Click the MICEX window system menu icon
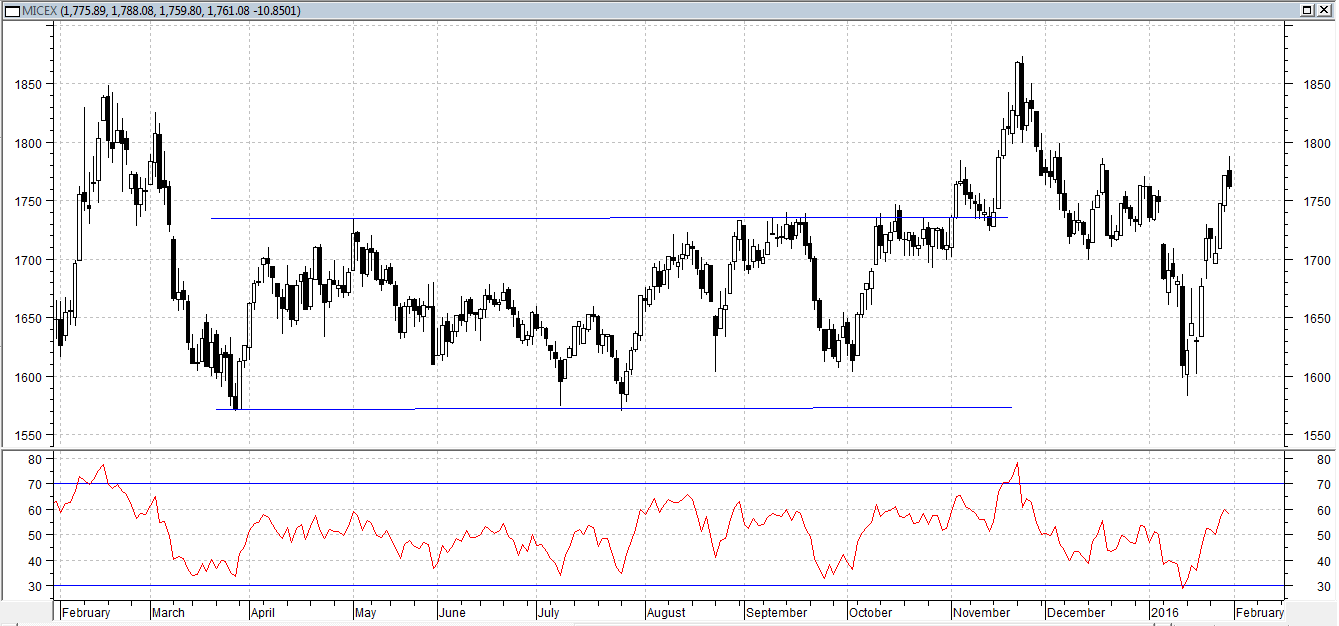1339x626 pixels. [x=9, y=10]
